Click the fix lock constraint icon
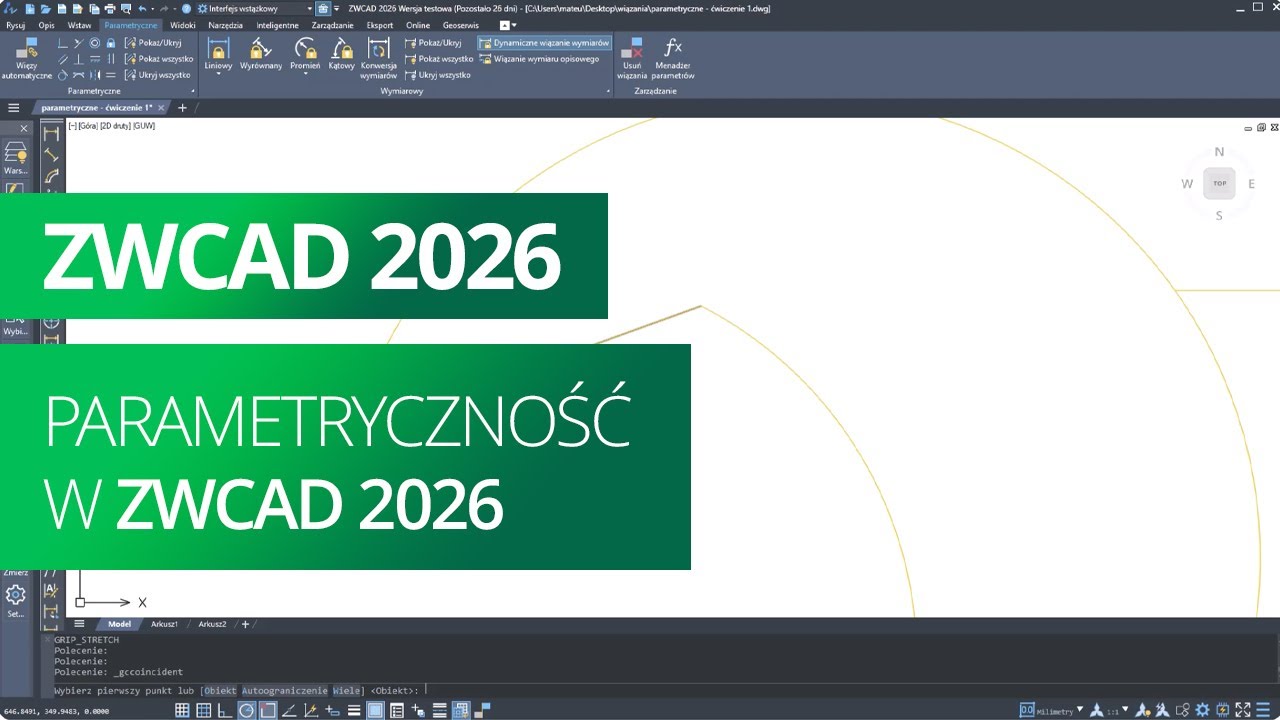This screenshot has height=720, width=1280. (111, 43)
